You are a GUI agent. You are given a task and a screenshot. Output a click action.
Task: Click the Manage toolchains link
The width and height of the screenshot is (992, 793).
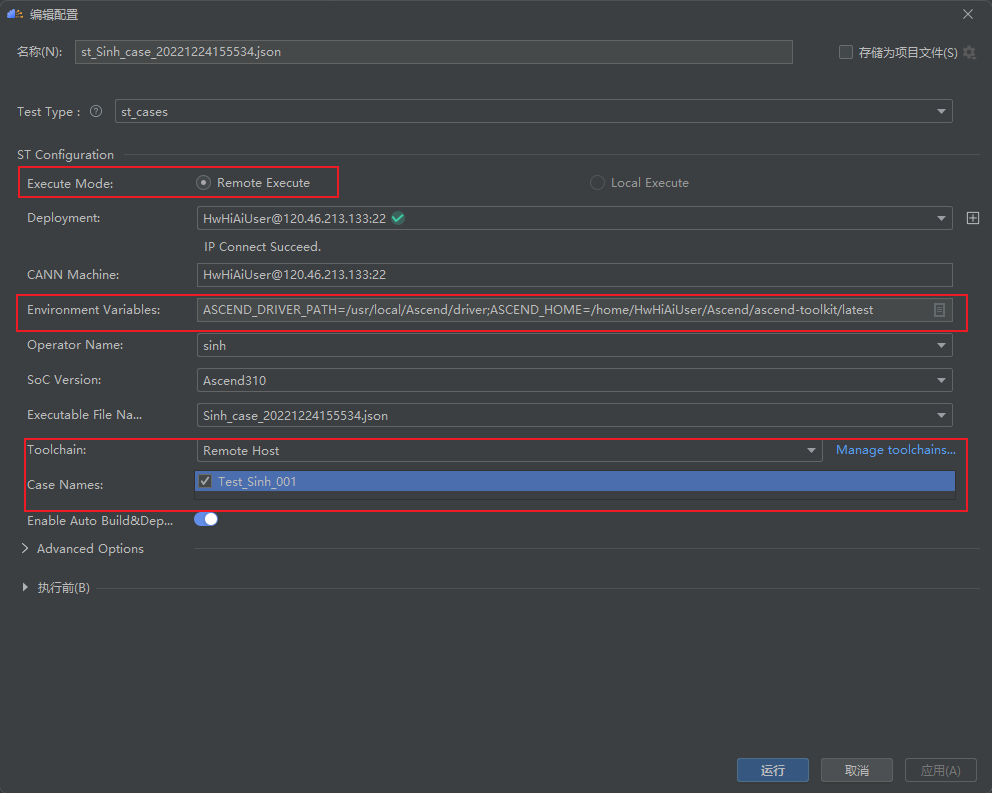[895, 450]
